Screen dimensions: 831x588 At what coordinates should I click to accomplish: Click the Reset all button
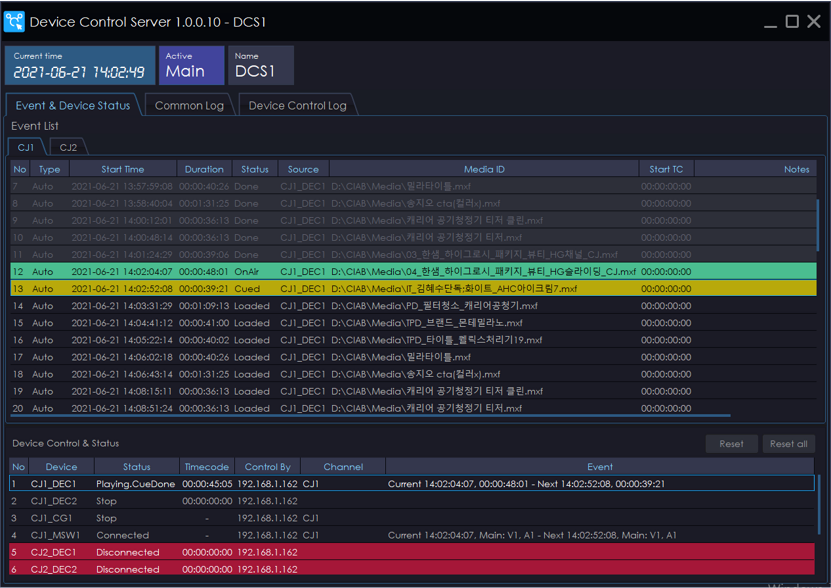coord(789,444)
